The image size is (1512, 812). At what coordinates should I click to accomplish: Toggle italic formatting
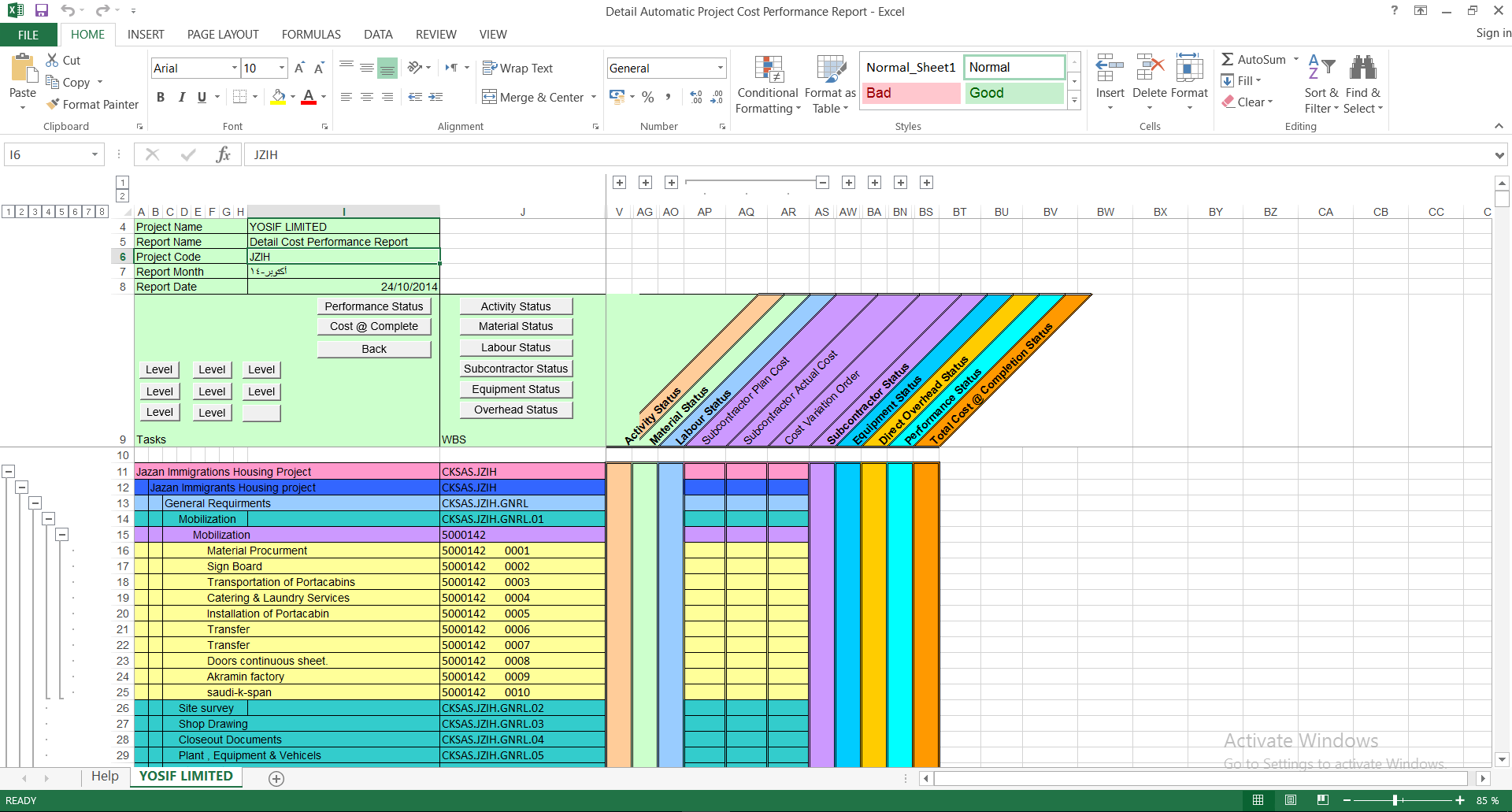[182, 97]
